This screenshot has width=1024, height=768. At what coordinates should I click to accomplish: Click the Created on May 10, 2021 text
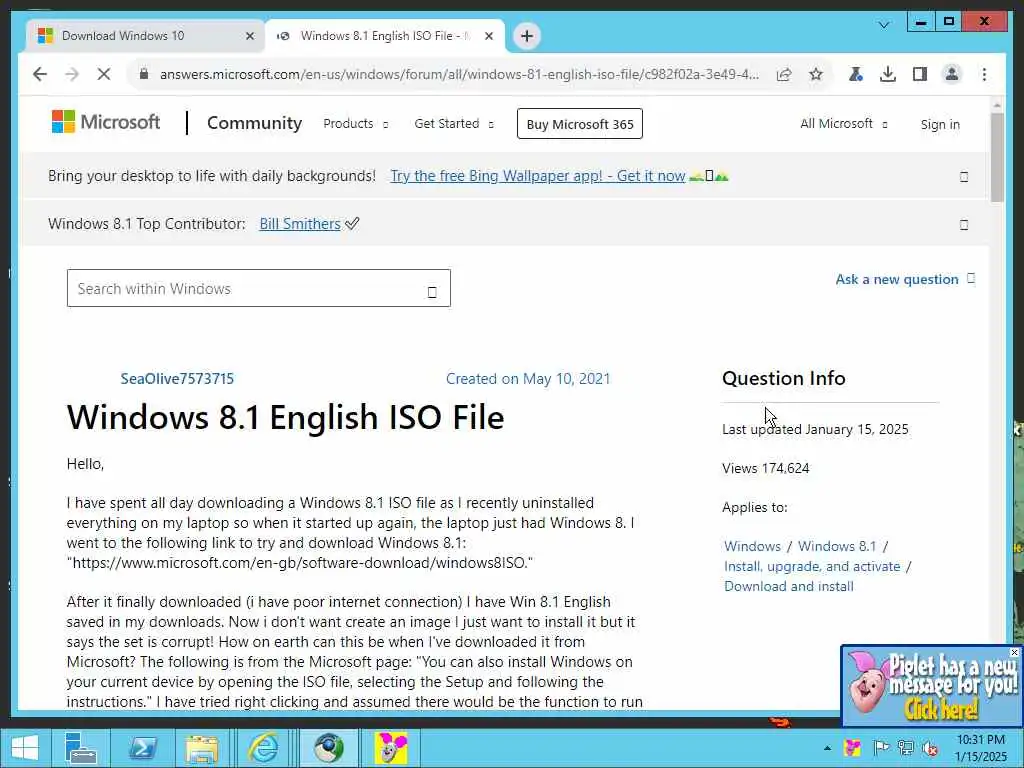point(528,379)
